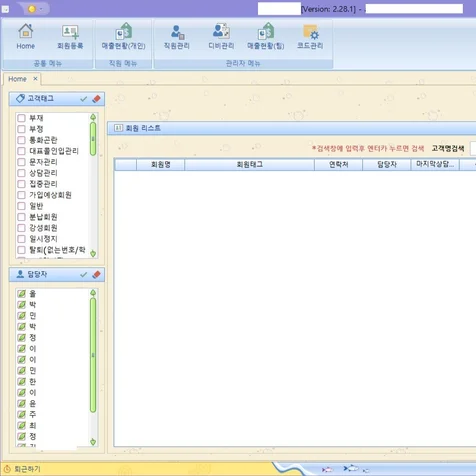Sort by 회원명 column header
Image resolution: width=476 pixels, height=476 pixels.
(x=161, y=164)
